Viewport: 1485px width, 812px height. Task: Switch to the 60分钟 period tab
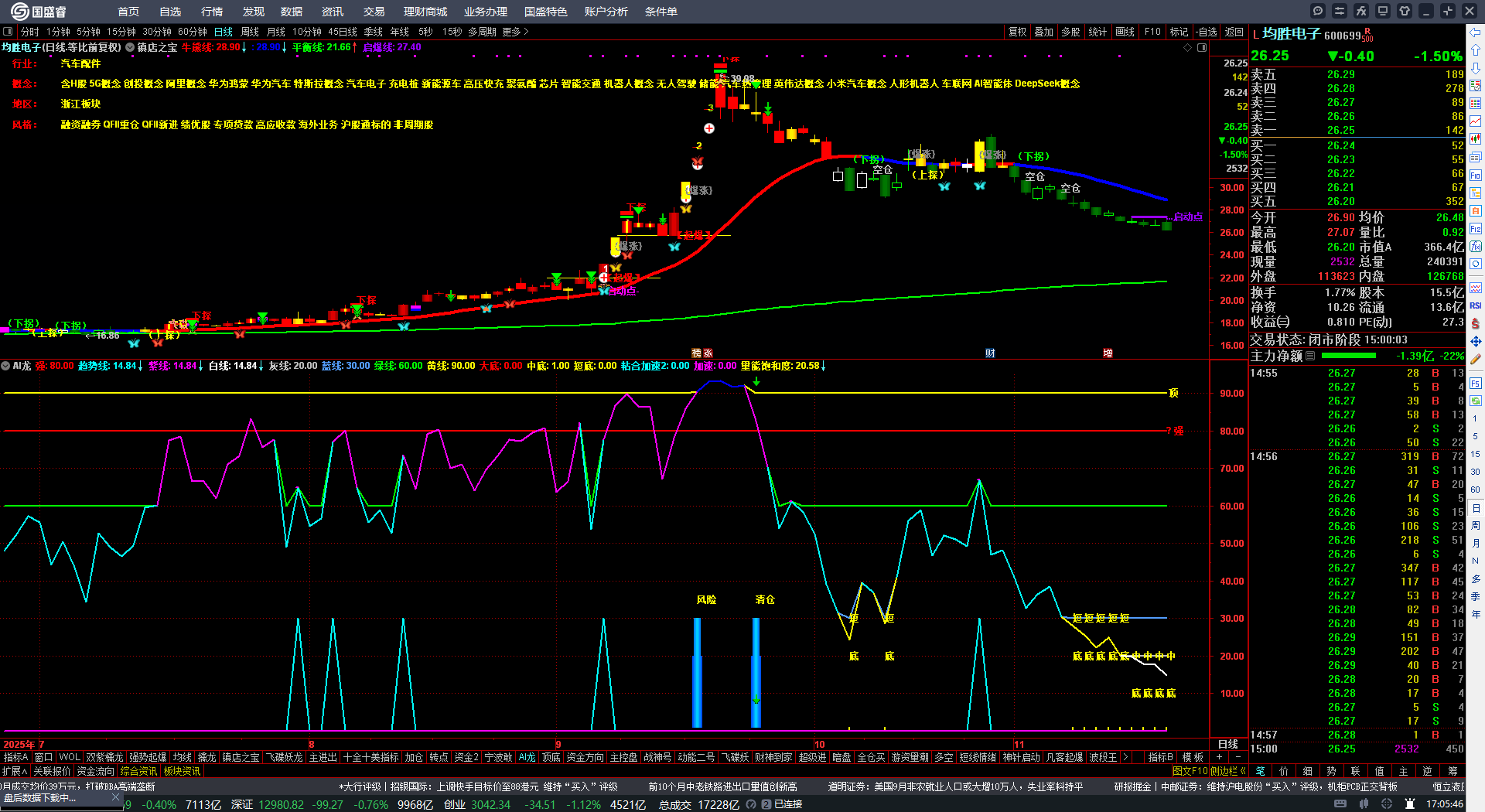point(193,32)
